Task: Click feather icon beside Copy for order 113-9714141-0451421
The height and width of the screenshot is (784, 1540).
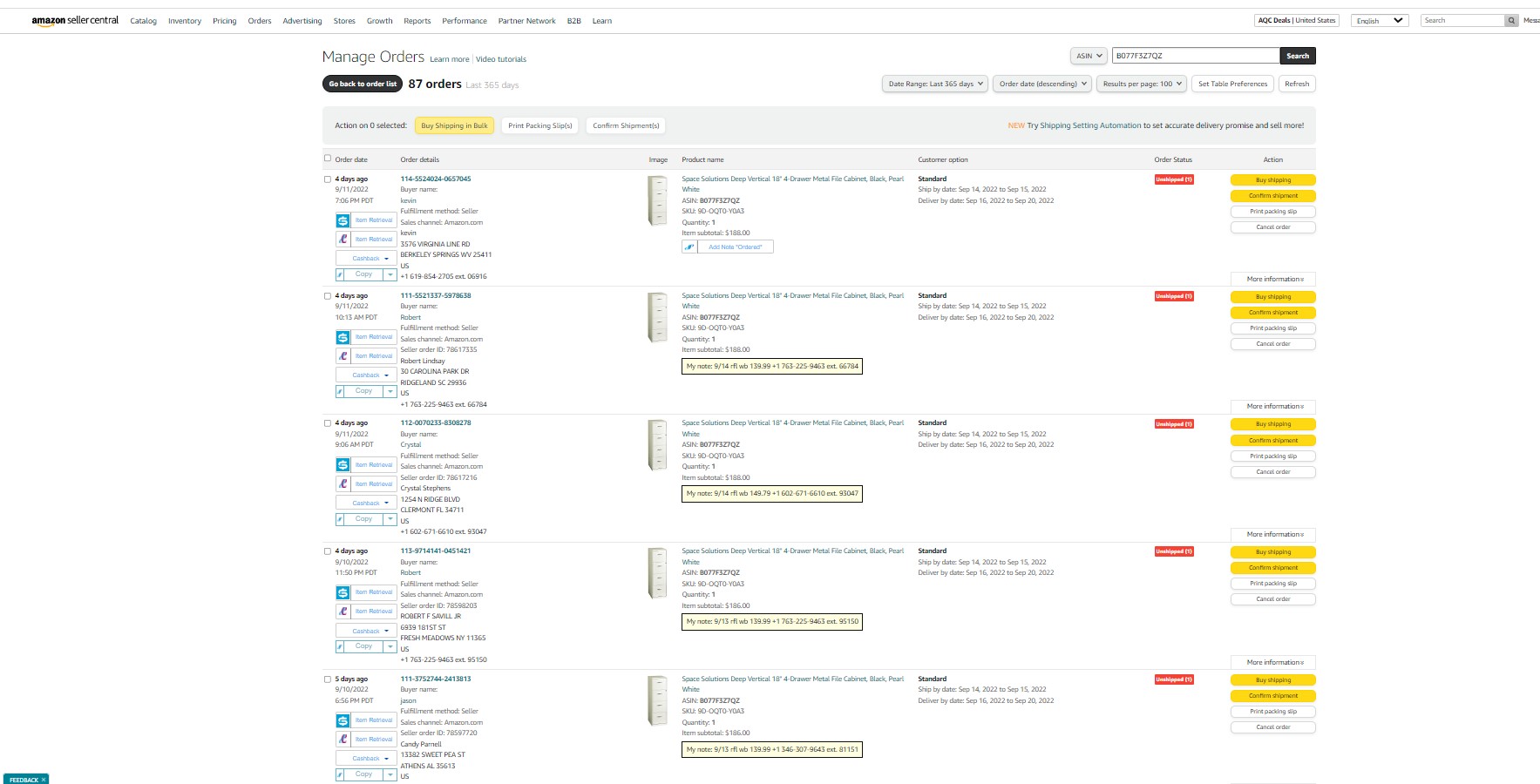Action: (x=340, y=646)
